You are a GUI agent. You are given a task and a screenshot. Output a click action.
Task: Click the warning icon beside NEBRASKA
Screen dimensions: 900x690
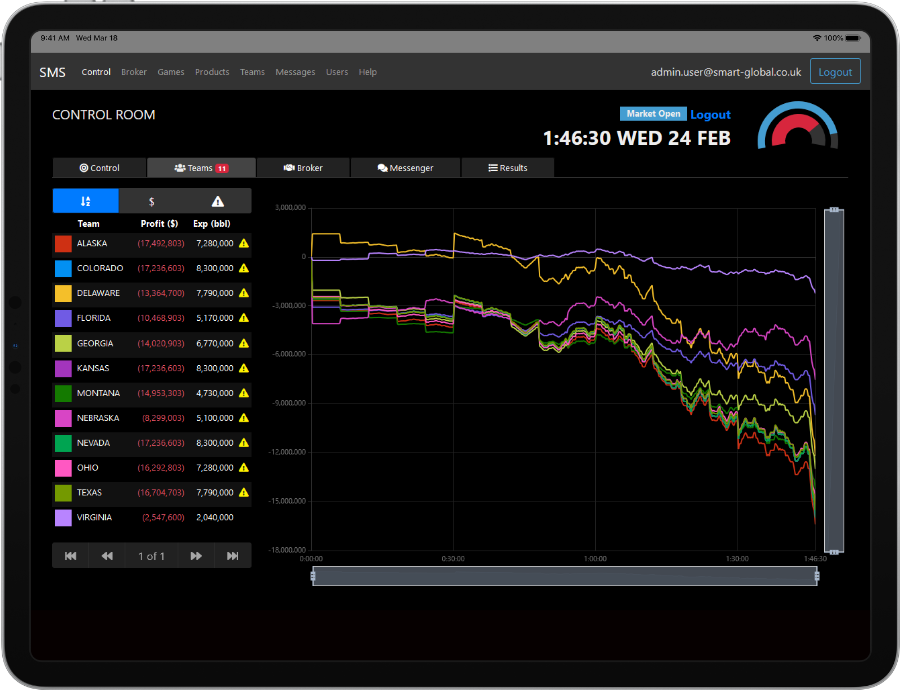pyautogui.click(x=244, y=418)
